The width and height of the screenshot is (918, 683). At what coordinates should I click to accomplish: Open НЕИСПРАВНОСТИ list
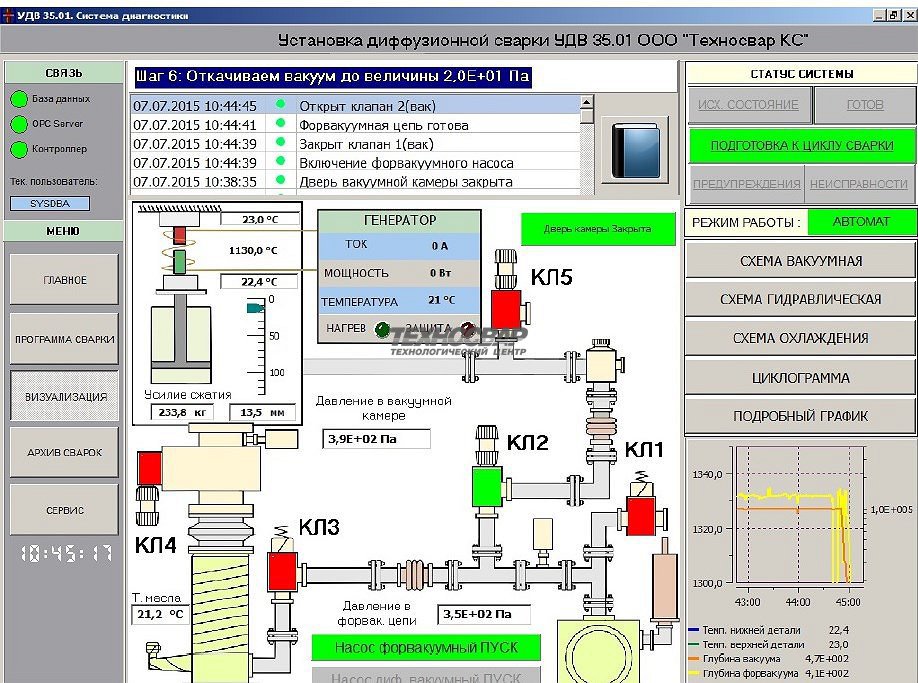(859, 184)
